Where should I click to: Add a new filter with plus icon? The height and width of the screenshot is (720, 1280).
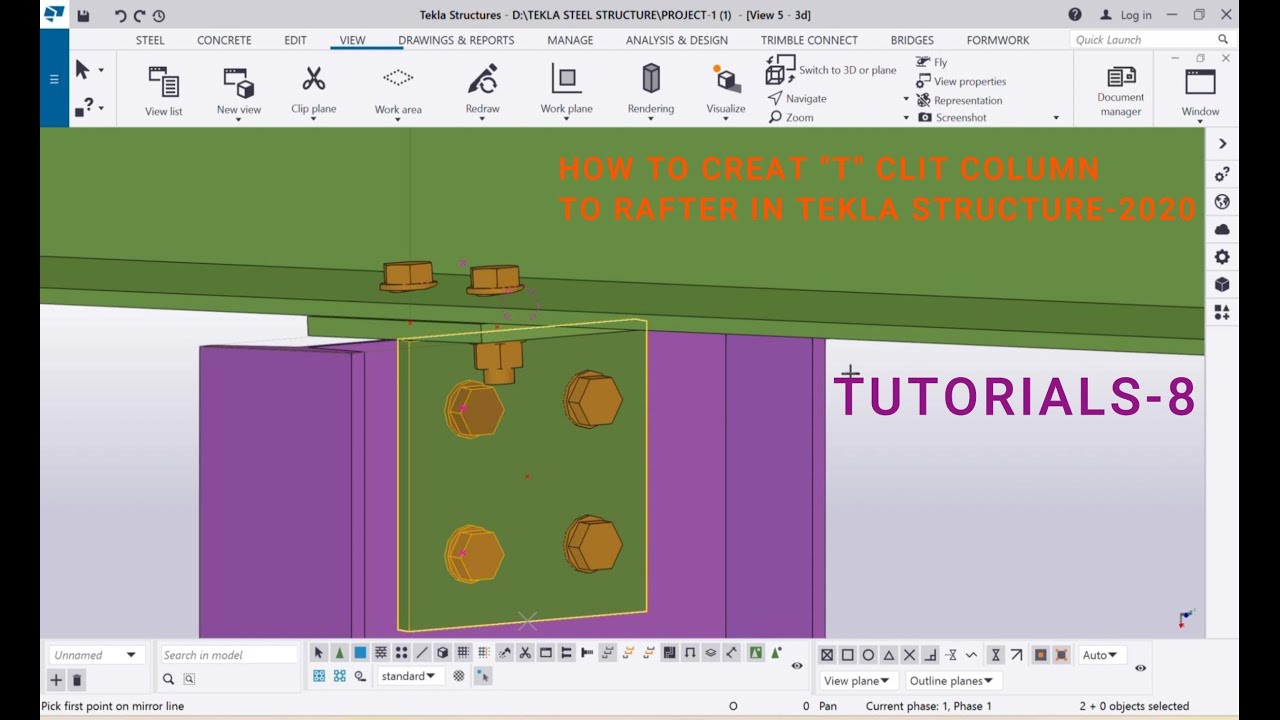(56, 680)
